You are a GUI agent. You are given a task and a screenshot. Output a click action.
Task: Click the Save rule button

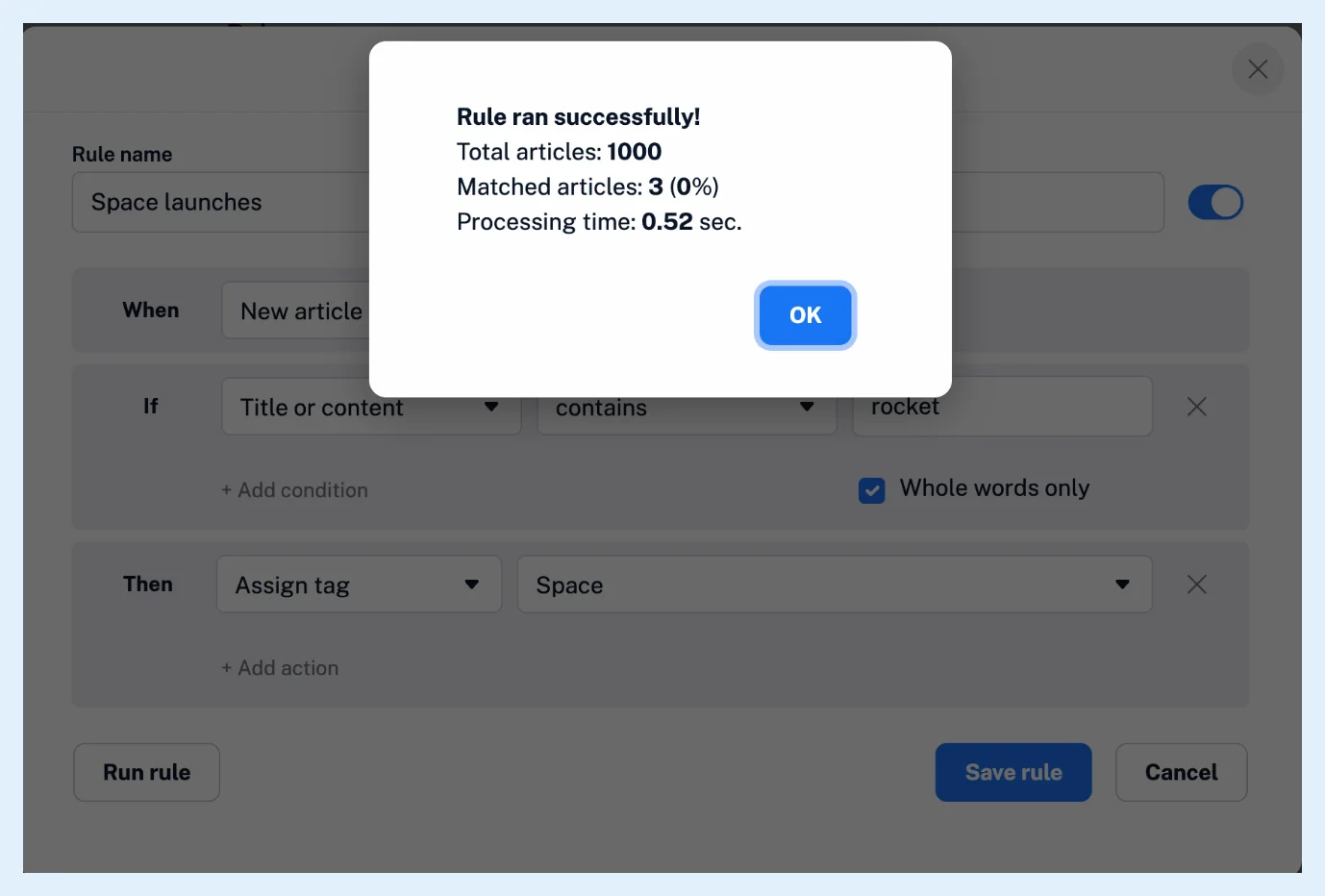pyautogui.click(x=1013, y=772)
